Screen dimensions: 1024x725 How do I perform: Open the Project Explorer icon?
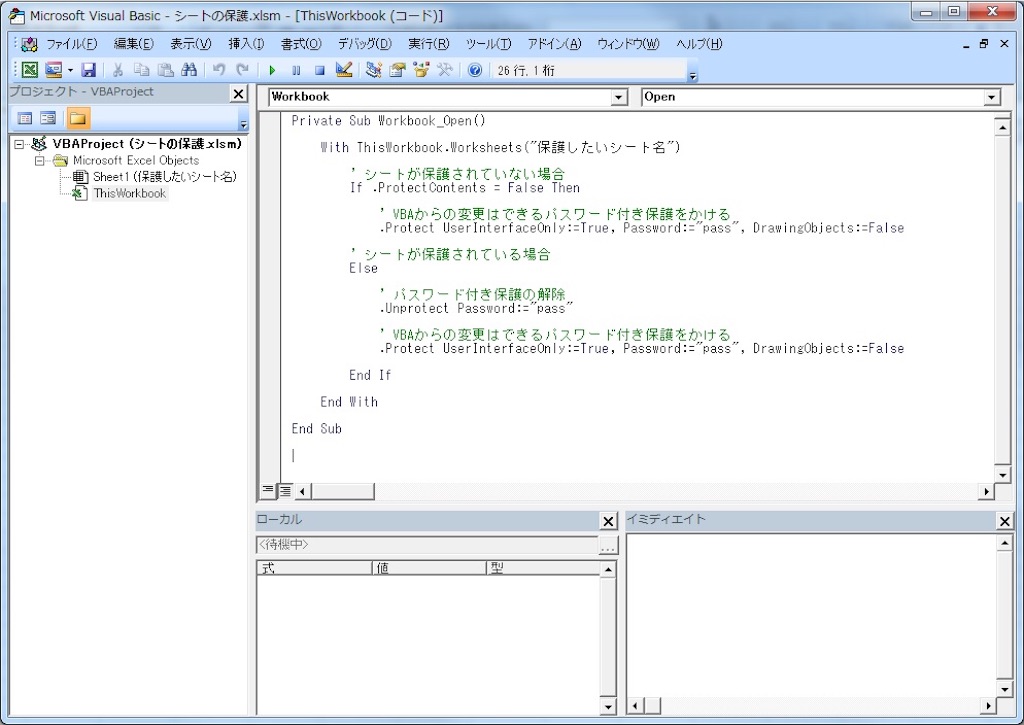click(x=374, y=70)
